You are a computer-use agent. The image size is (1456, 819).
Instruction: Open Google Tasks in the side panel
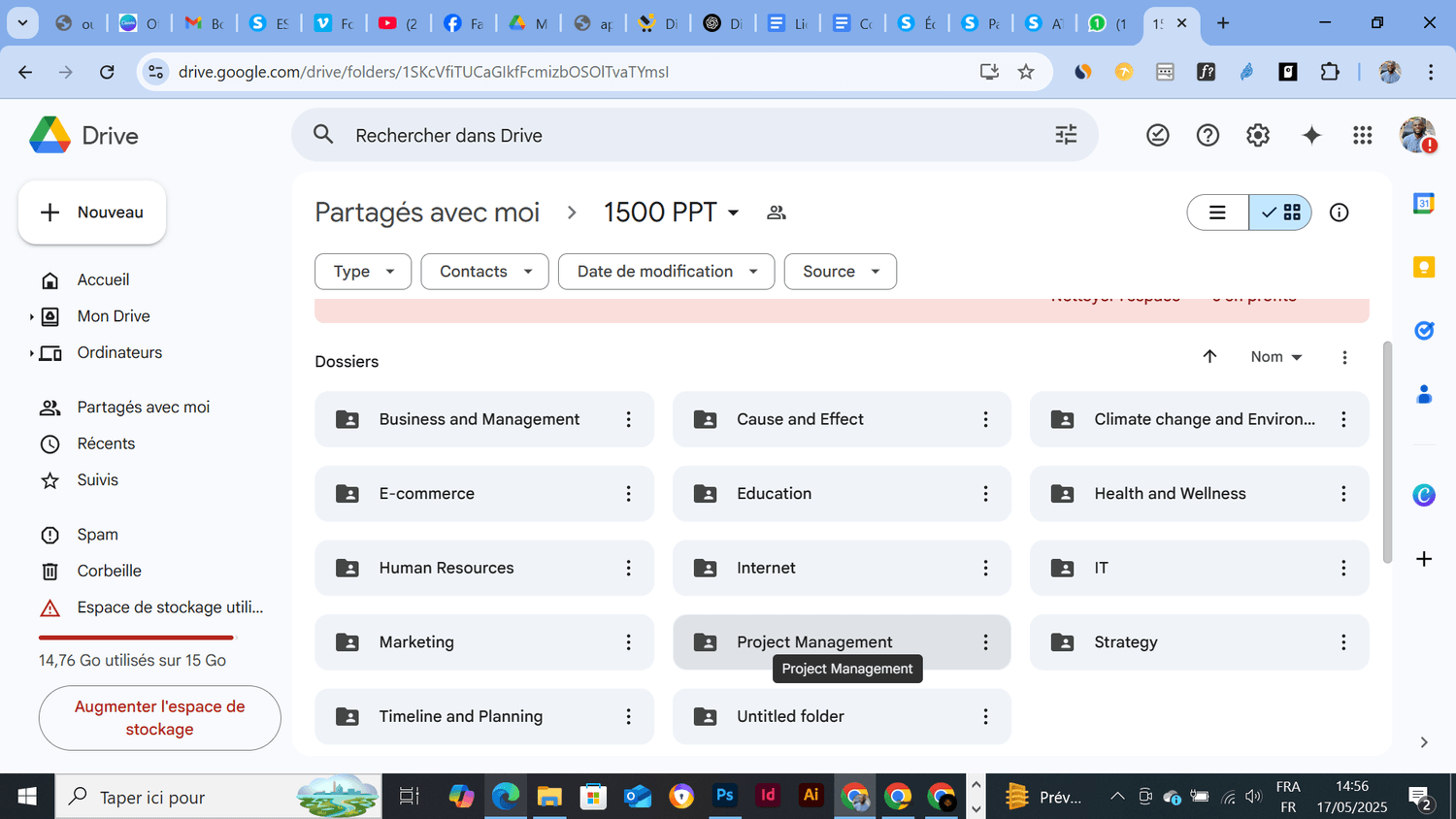pyautogui.click(x=1423, y=331)
